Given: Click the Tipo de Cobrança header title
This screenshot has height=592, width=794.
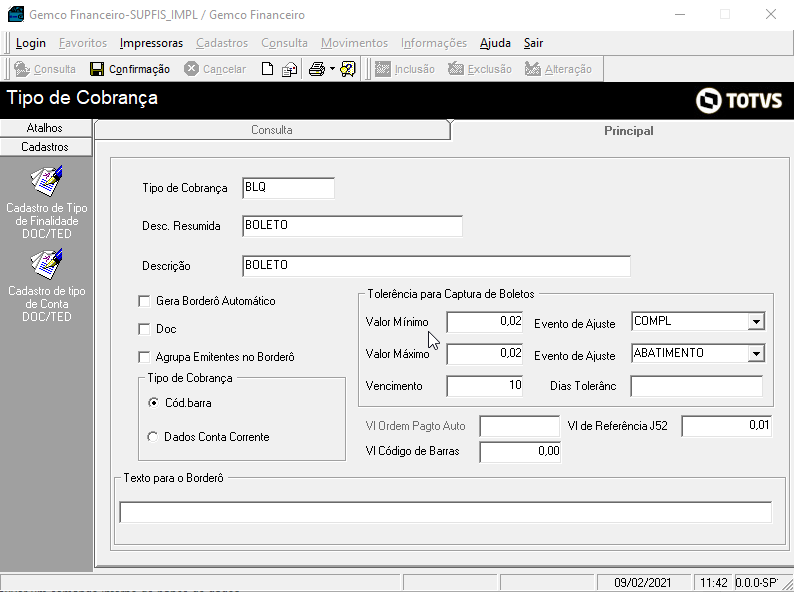Looking at the screenshot, I should click(82, 98).
